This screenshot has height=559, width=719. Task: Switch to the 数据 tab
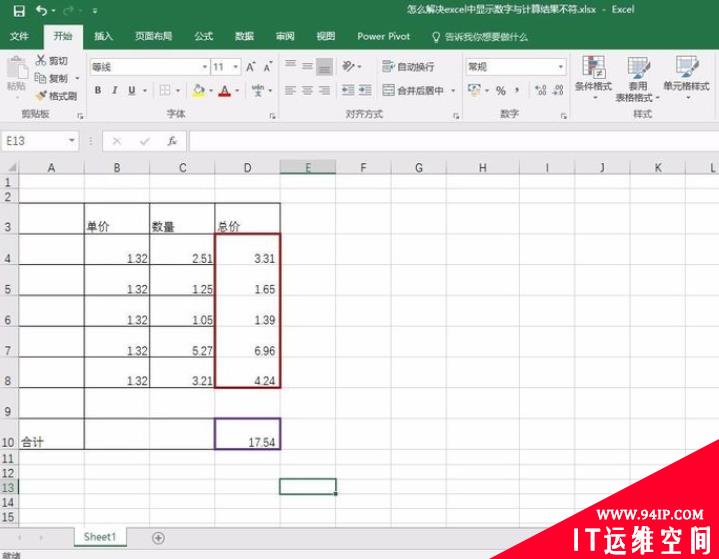pyautogui.click(x=244, y=36)
